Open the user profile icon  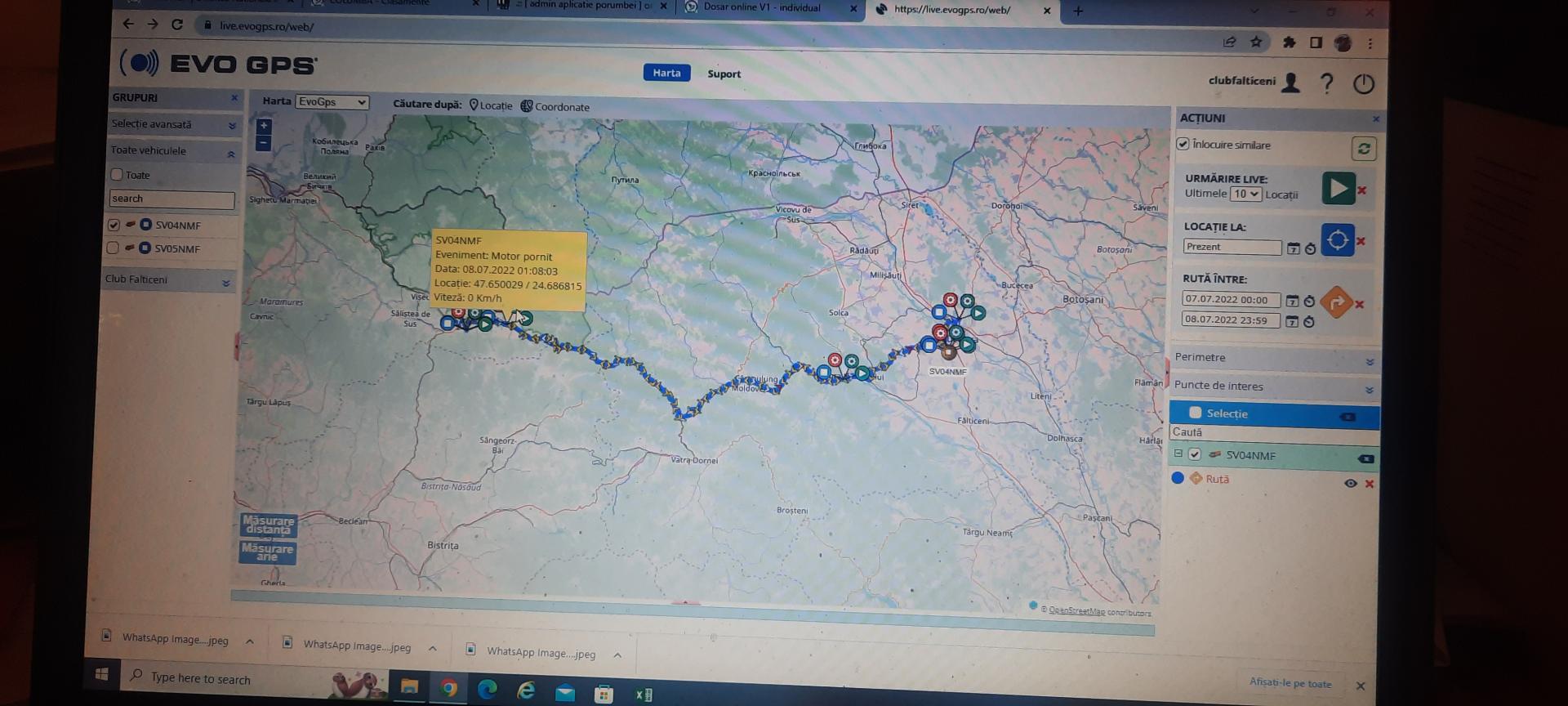tap(1290, 83)
